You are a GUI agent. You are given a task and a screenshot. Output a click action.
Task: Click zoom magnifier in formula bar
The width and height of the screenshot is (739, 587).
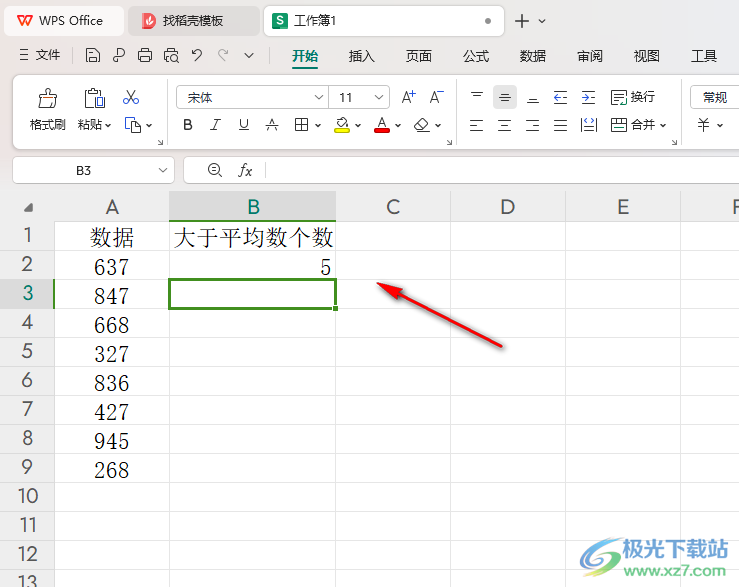tap(215, 170)
